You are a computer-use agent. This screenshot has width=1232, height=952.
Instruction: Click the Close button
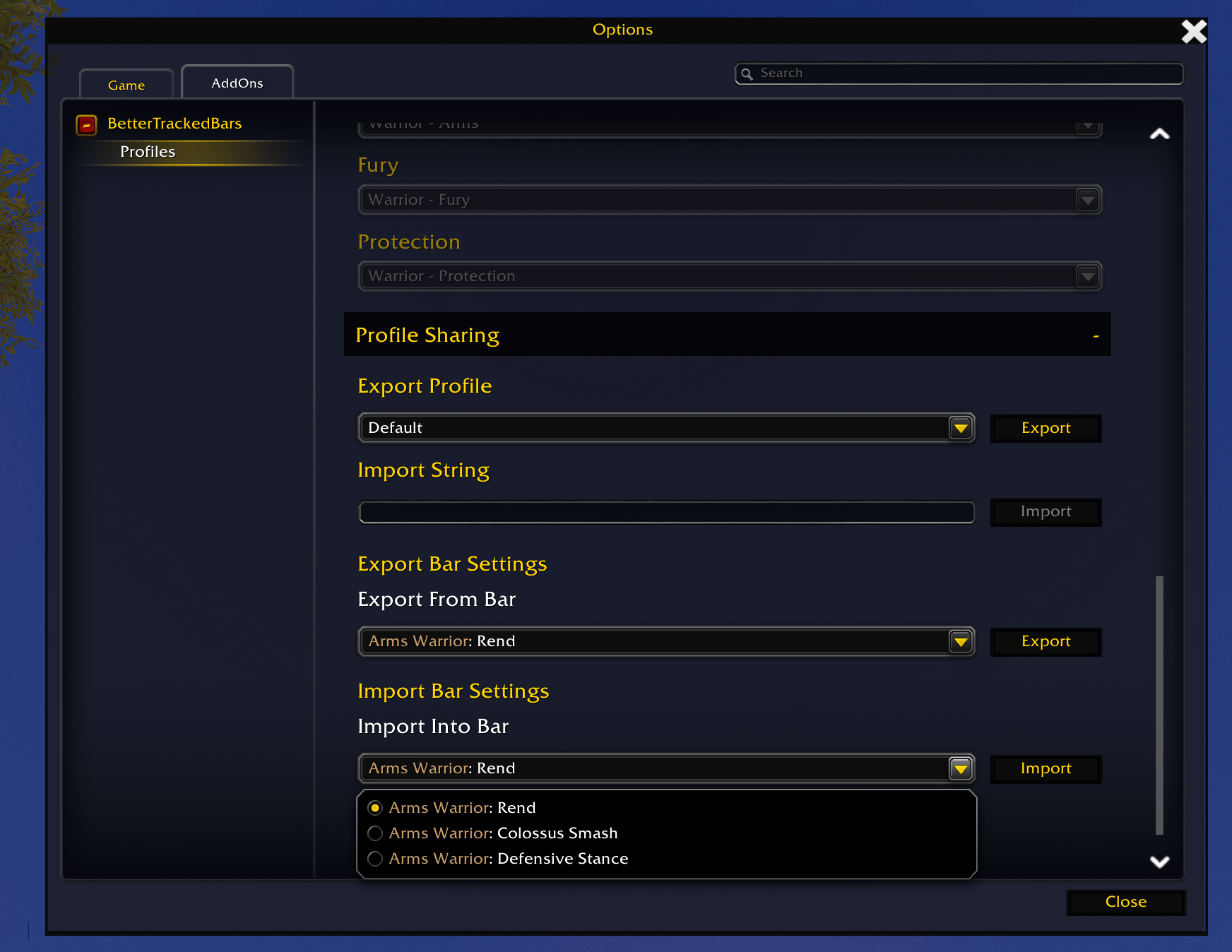click(1126, 902)
